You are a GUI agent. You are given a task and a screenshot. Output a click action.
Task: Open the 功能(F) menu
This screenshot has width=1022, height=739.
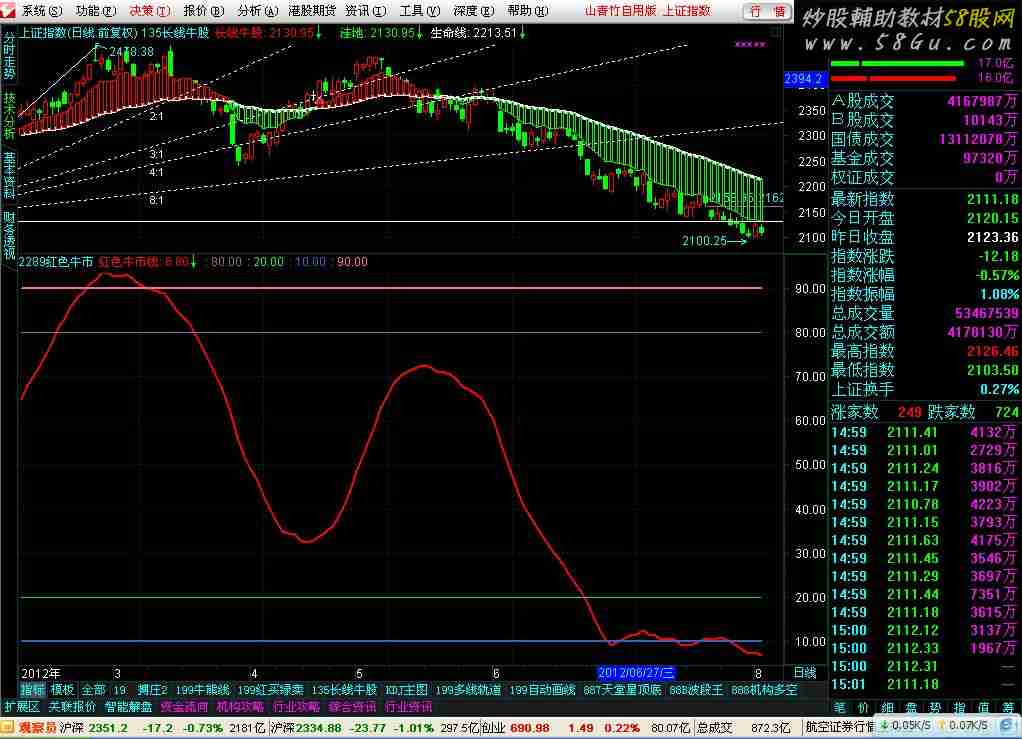pos(96,11)
